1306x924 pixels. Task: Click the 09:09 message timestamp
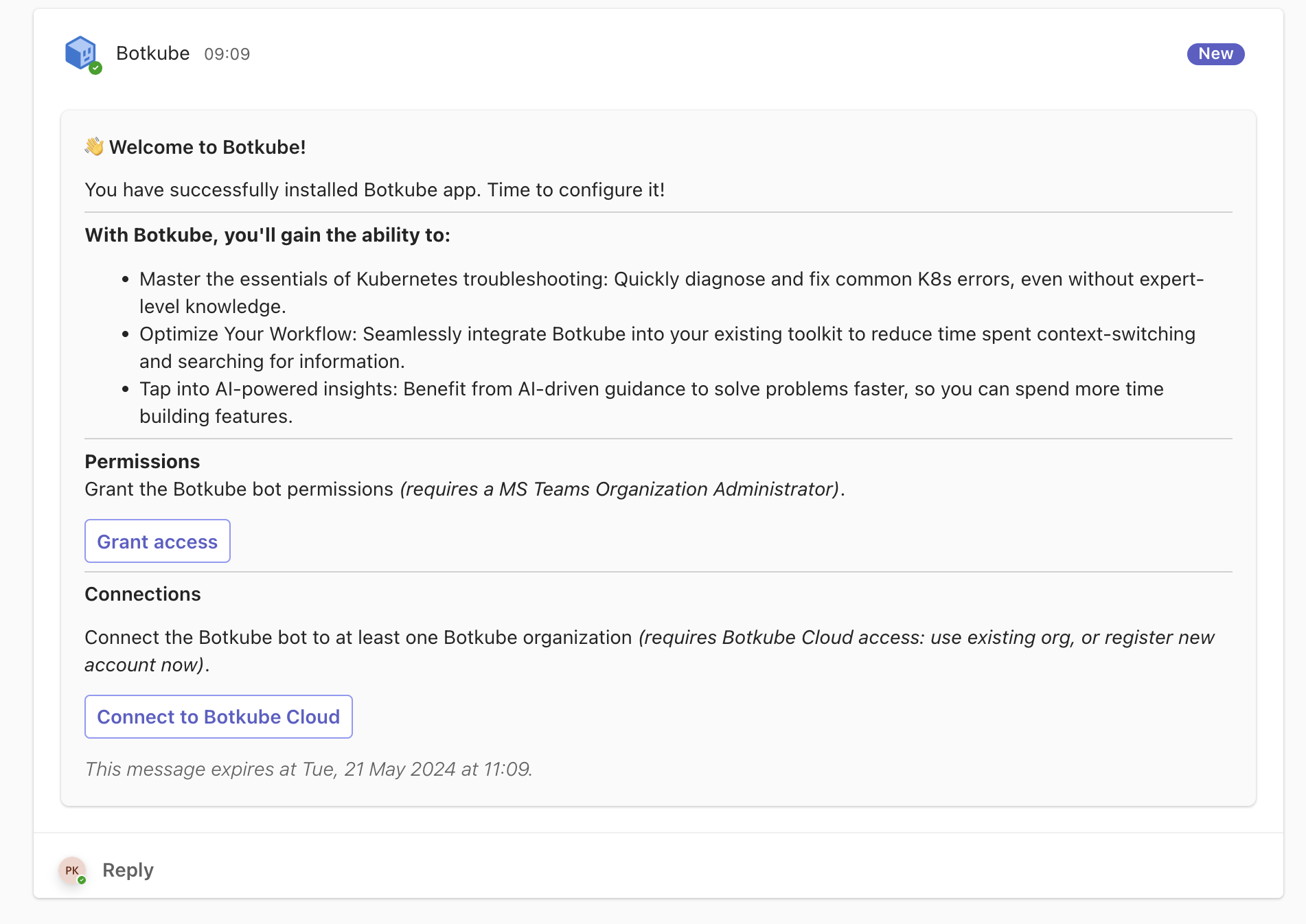pos(227,54)
